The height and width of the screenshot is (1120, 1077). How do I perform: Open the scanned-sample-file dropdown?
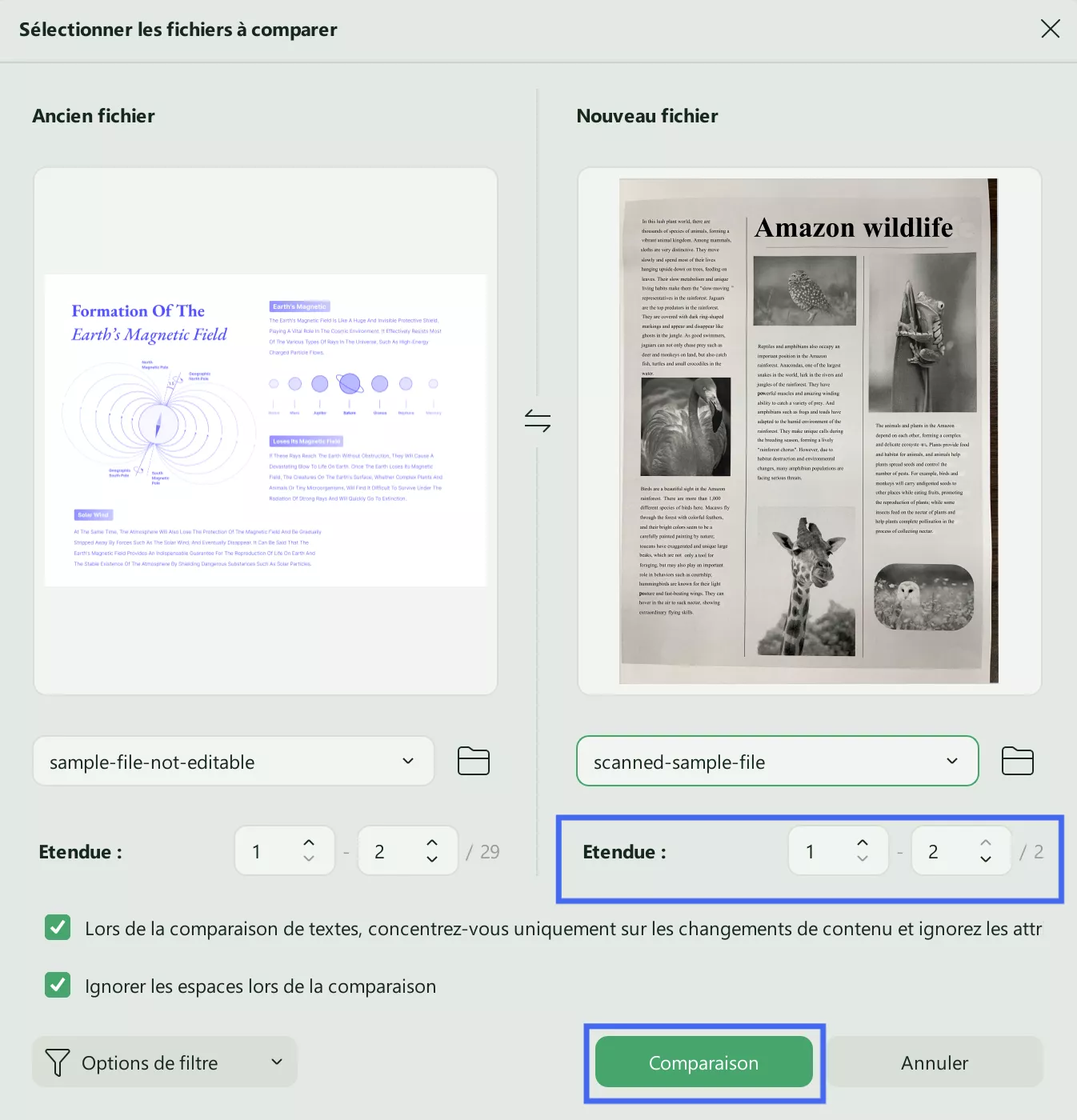pyautogui.click(x=778, y=762)
